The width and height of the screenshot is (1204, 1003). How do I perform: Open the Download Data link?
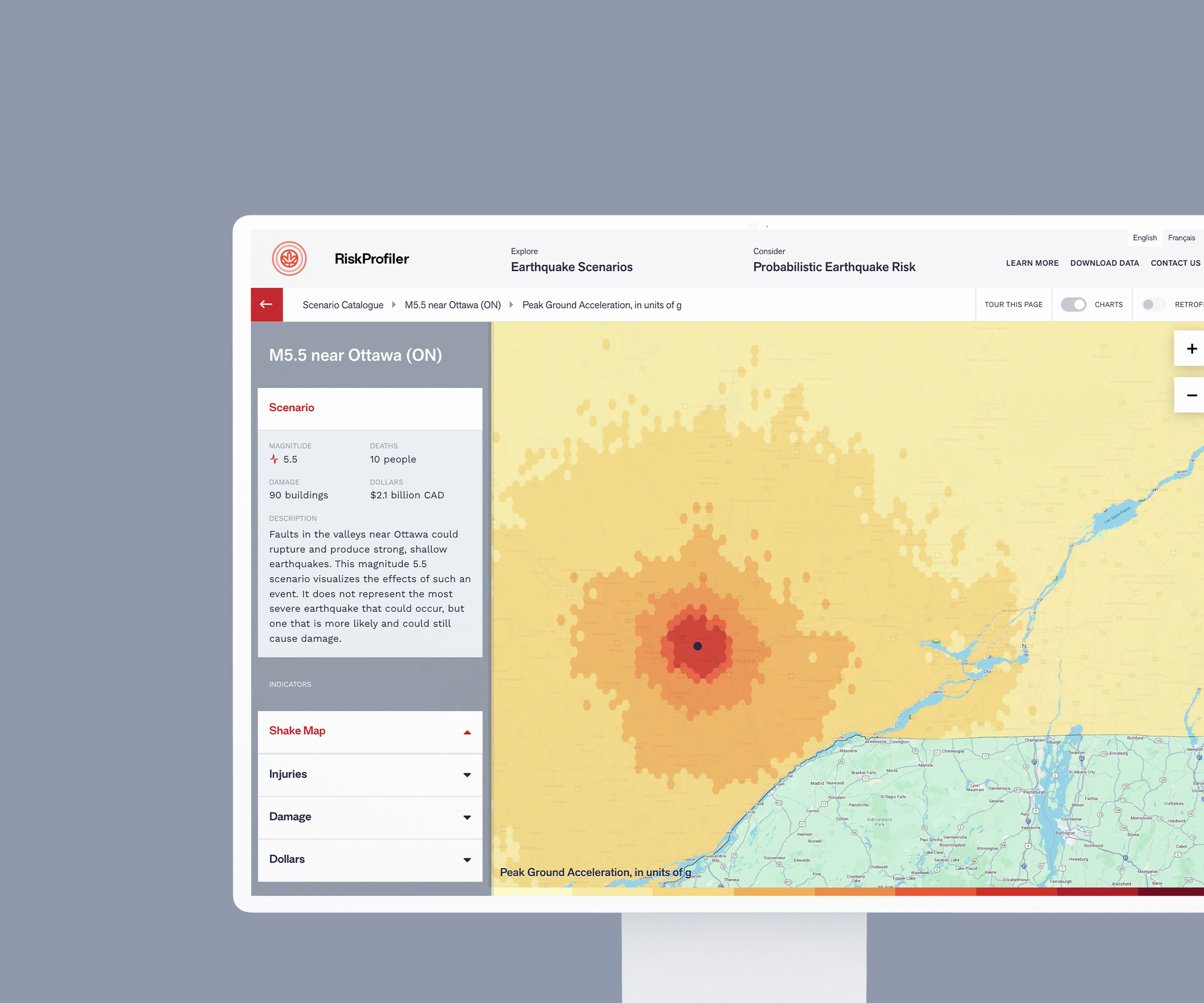point(1104,263)
